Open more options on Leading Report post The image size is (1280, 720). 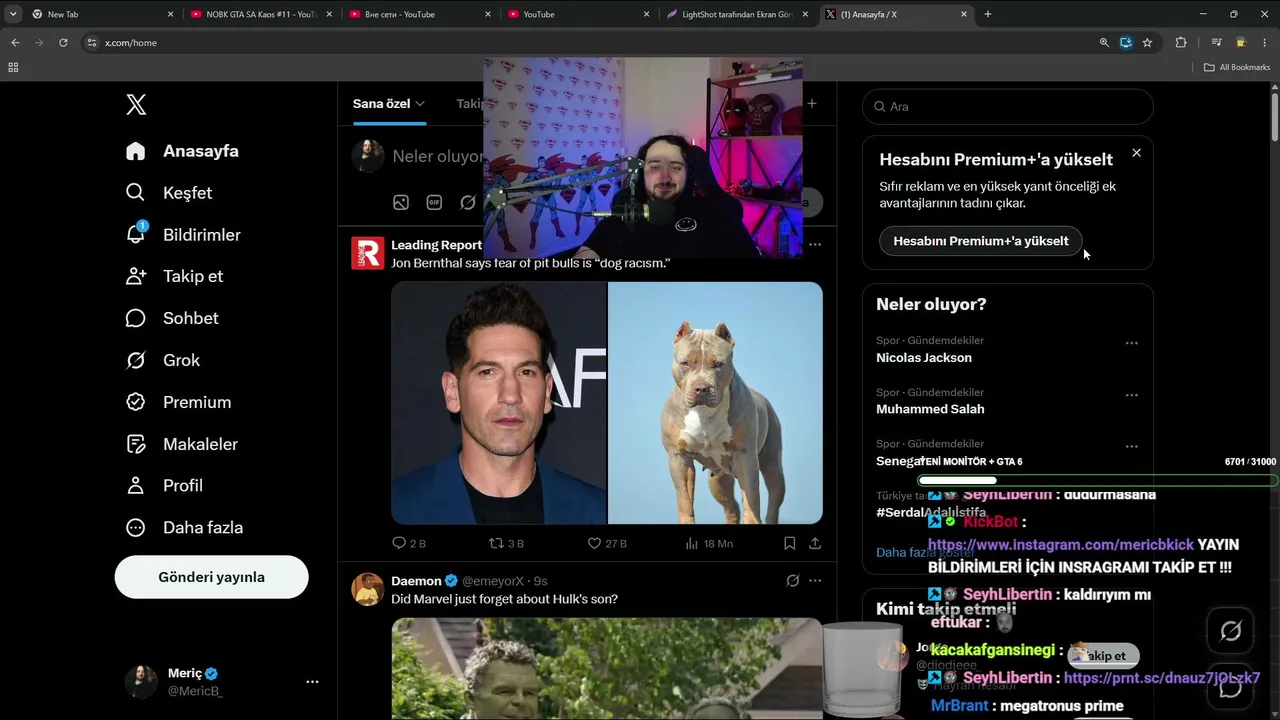815,245
